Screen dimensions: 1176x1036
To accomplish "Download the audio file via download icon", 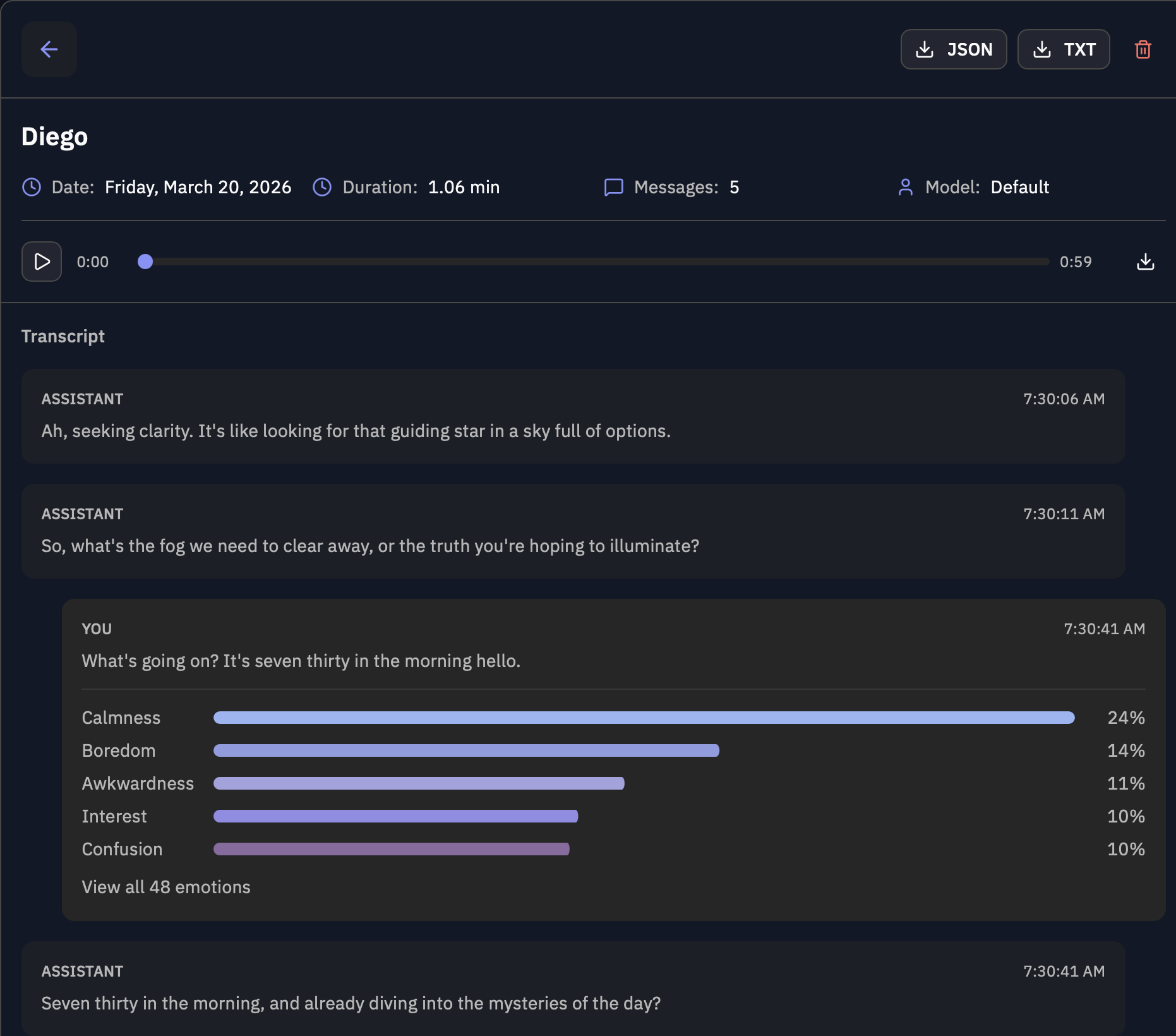I will 1146,262.
